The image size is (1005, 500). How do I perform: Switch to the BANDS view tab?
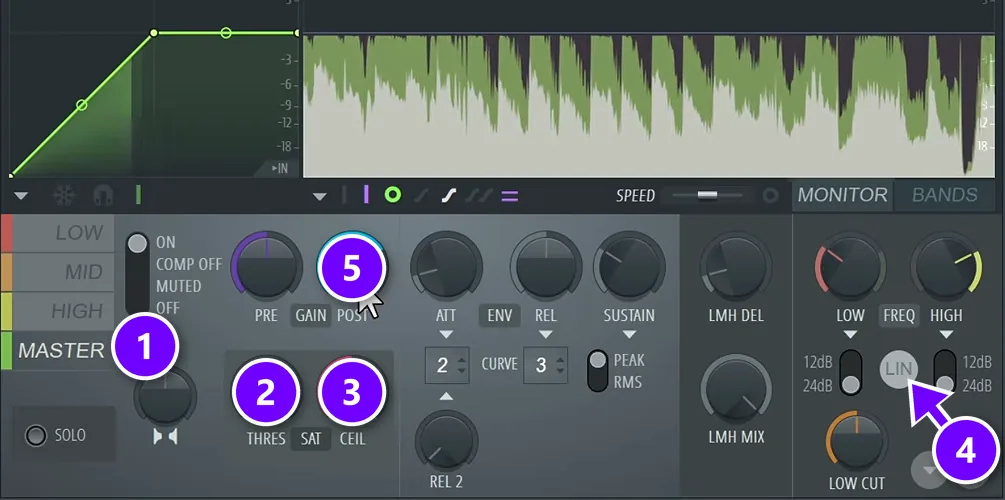pyautogui.click(x=945, y=195)
